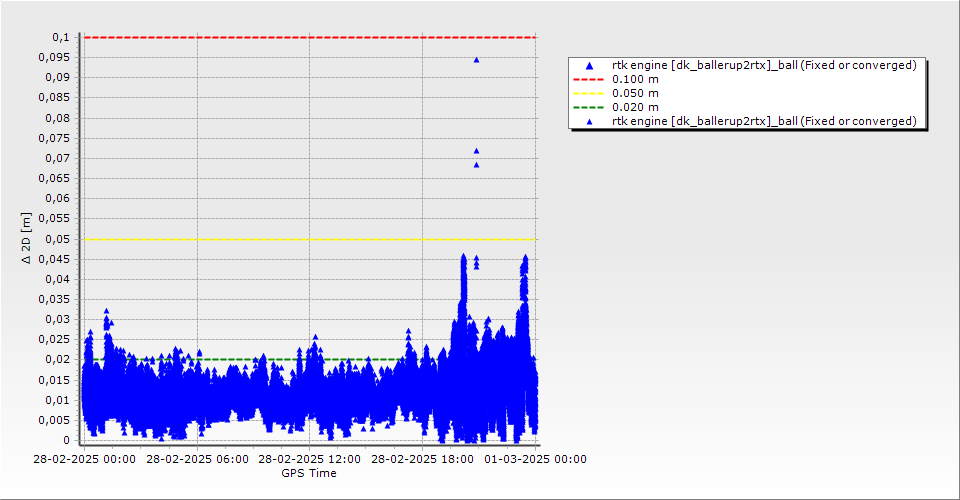960x500 pixels.
Task: Click the 'GPS Time' axis title
Action: click(309, 473)
